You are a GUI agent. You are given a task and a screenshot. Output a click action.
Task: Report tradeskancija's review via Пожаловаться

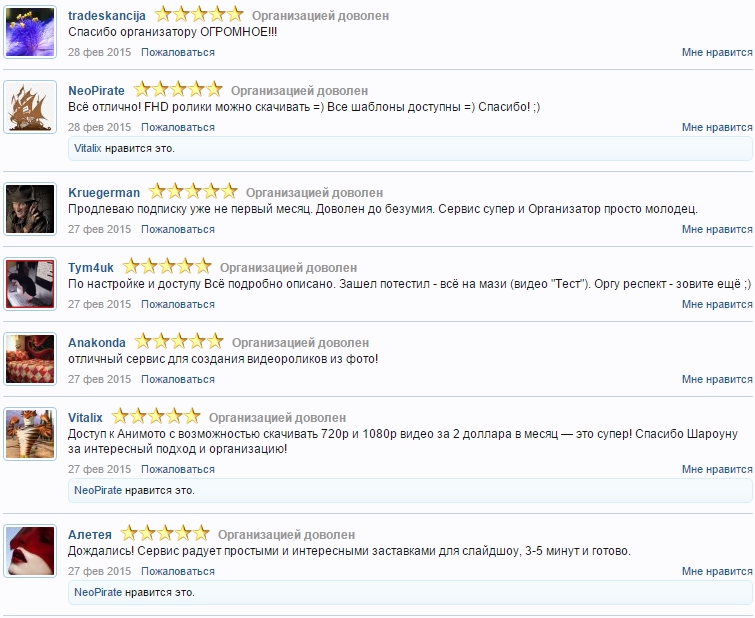tap(178, 52)
